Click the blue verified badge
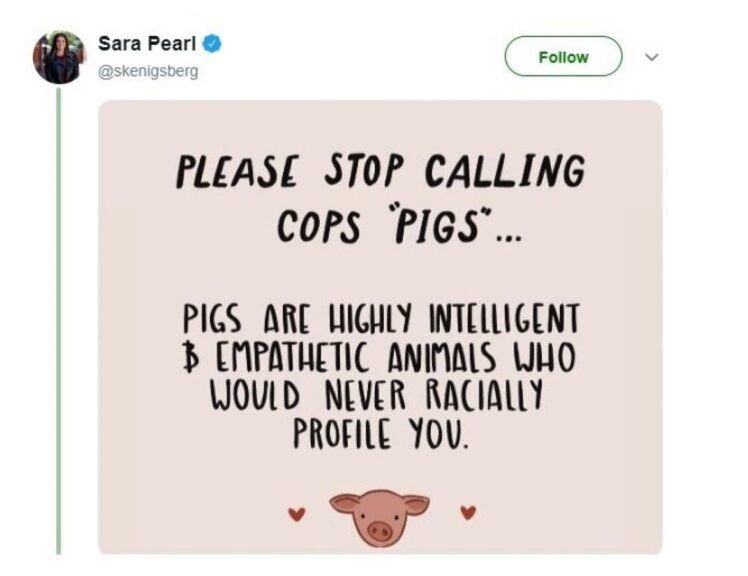The width and height of the screenshot is (748, 576). [213, 45]
